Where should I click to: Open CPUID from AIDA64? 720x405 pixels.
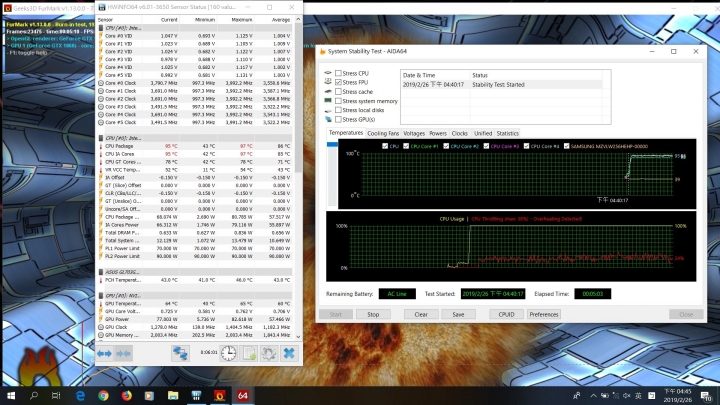pyautogui.click(x=506, y=315)
